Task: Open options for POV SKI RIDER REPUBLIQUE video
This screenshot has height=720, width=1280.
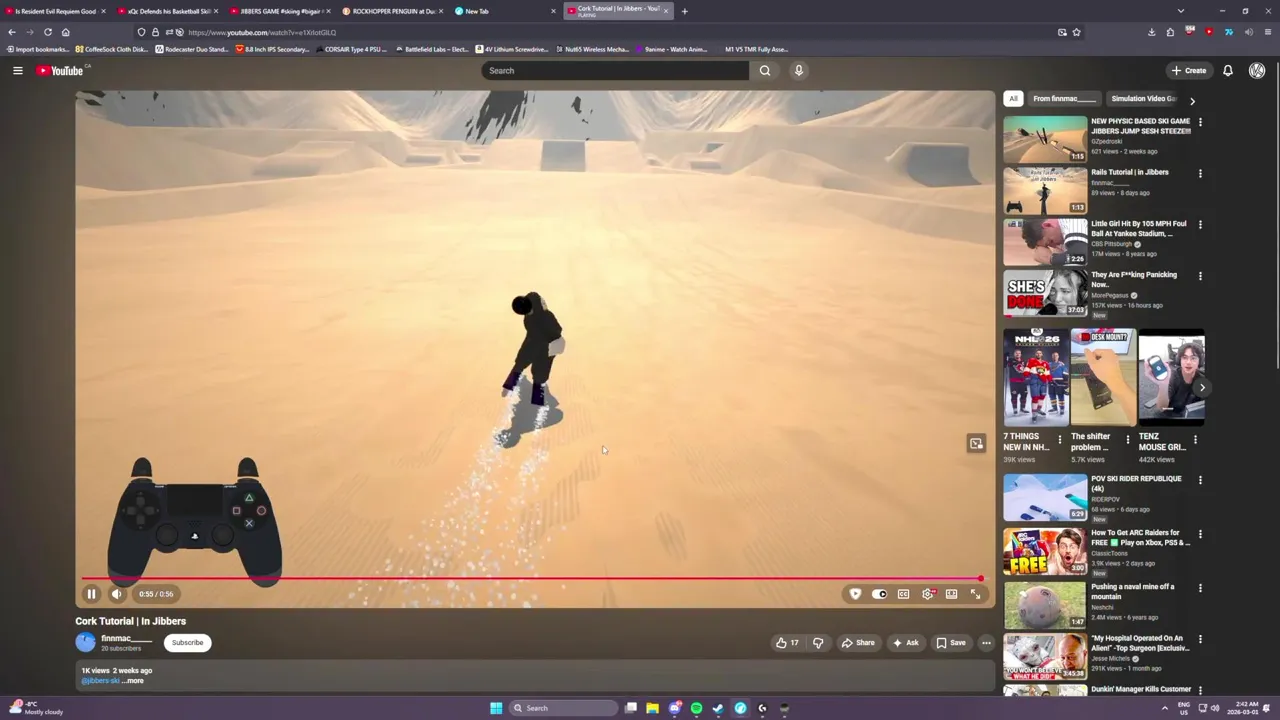Action: 1200,480
